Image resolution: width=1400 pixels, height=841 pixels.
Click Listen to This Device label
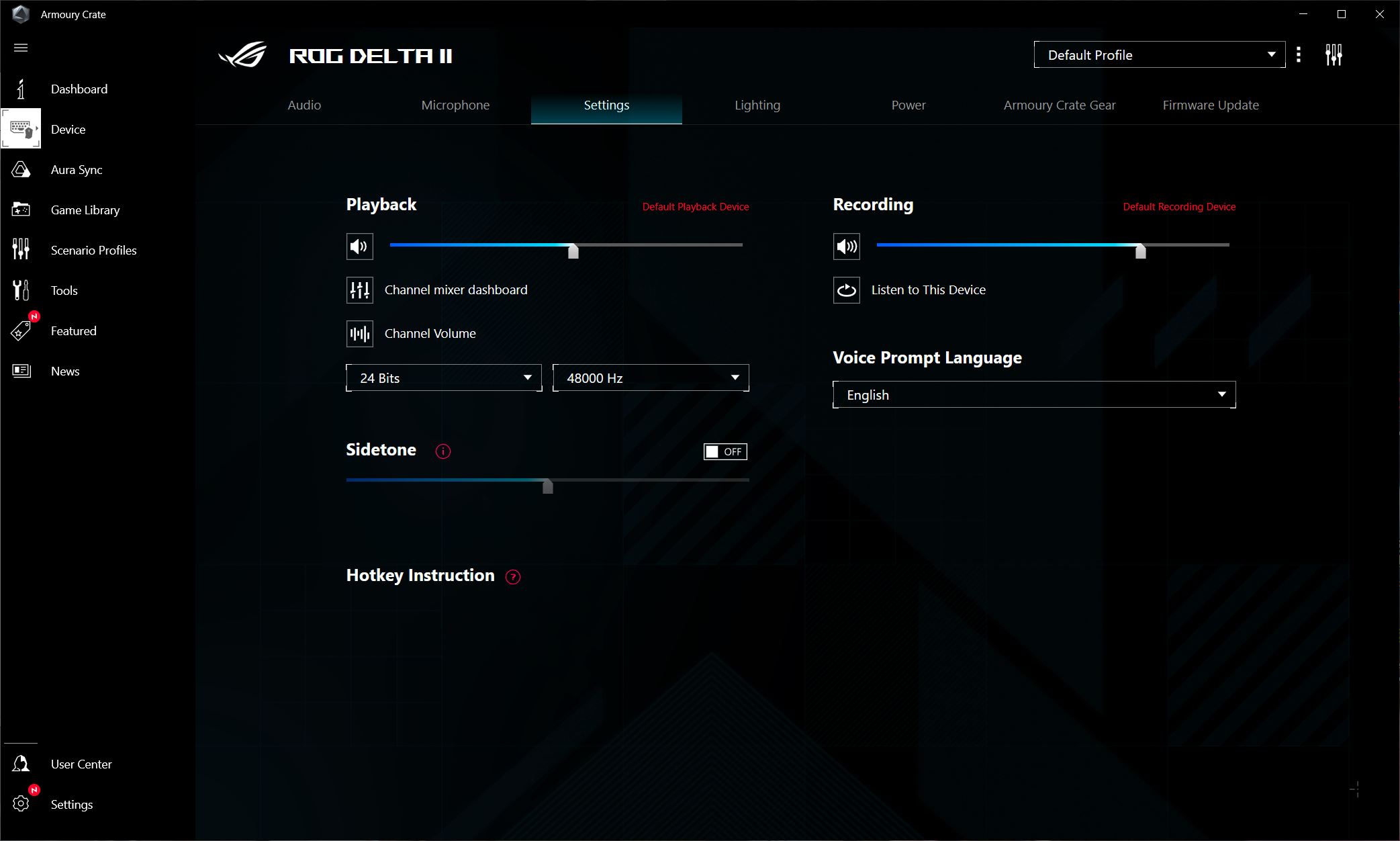tap(929, 290)
